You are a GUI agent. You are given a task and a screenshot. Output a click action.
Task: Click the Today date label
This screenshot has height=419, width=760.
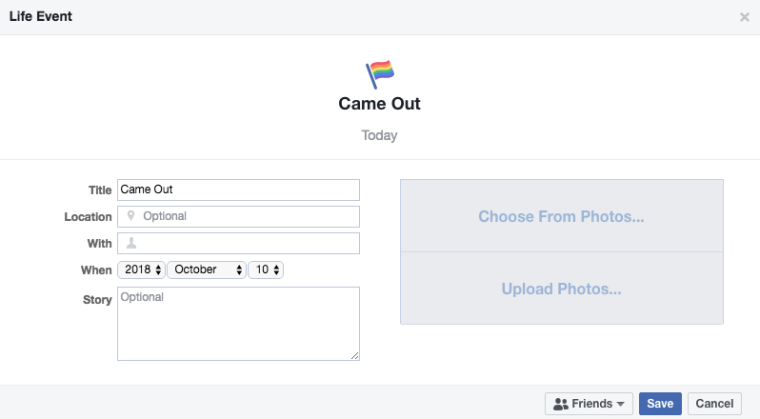pyautogui.click(x=380, y=135)
